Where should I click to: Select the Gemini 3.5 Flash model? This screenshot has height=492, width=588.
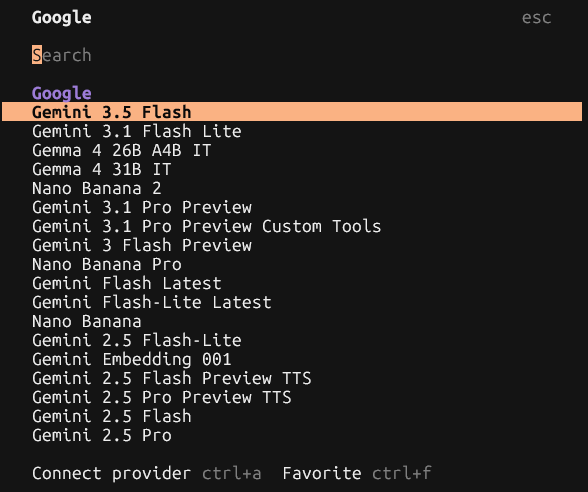coord(292,112)
